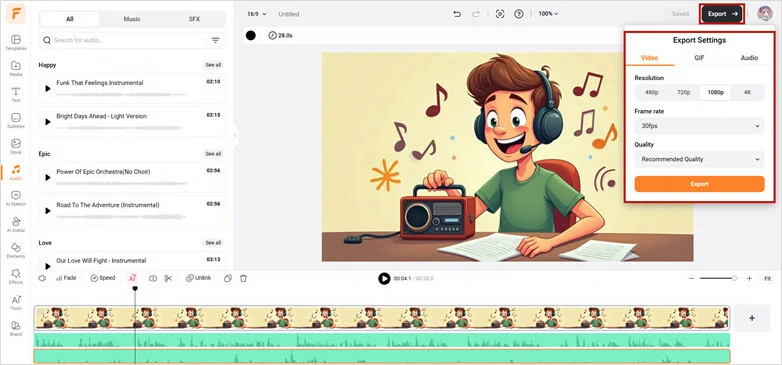Open the Subtitles panel

(x=16, y=120)
